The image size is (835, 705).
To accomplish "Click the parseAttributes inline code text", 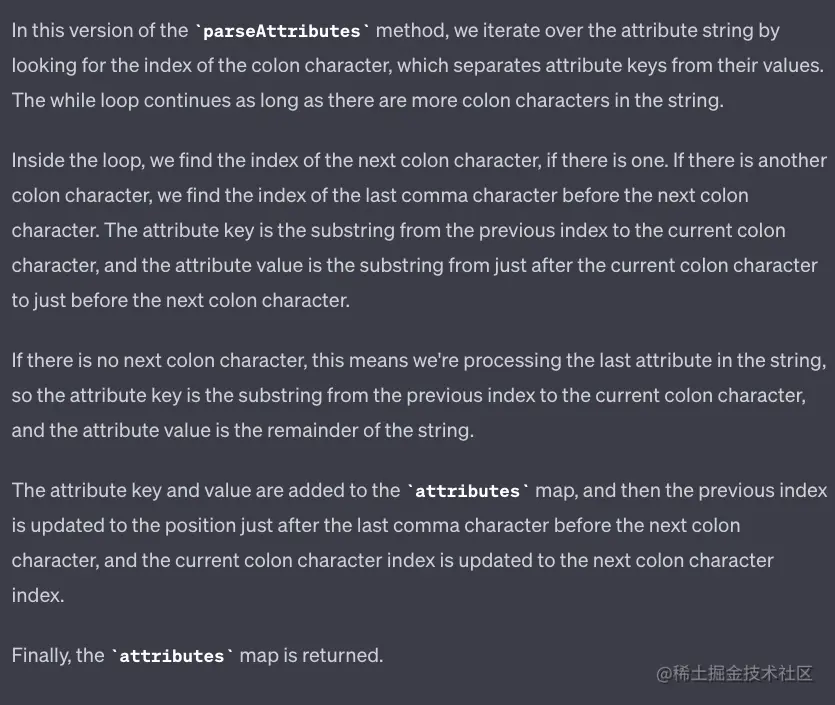I will [282, 31].
